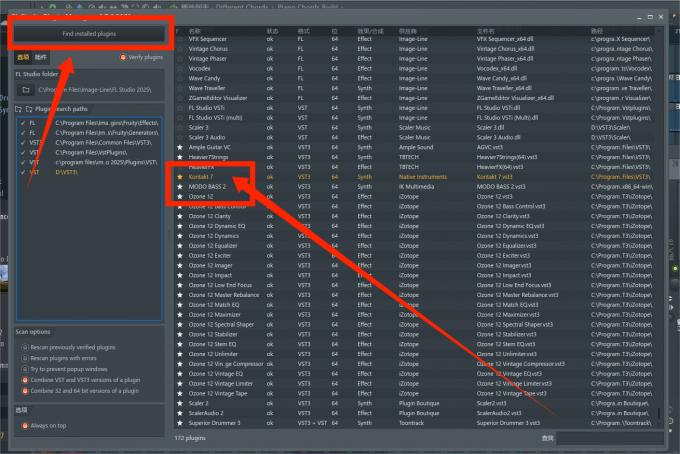This screenshot has width=680, height=454.
Task: Favorite the Vocodex plugin star
Action: tap(180, 69)
